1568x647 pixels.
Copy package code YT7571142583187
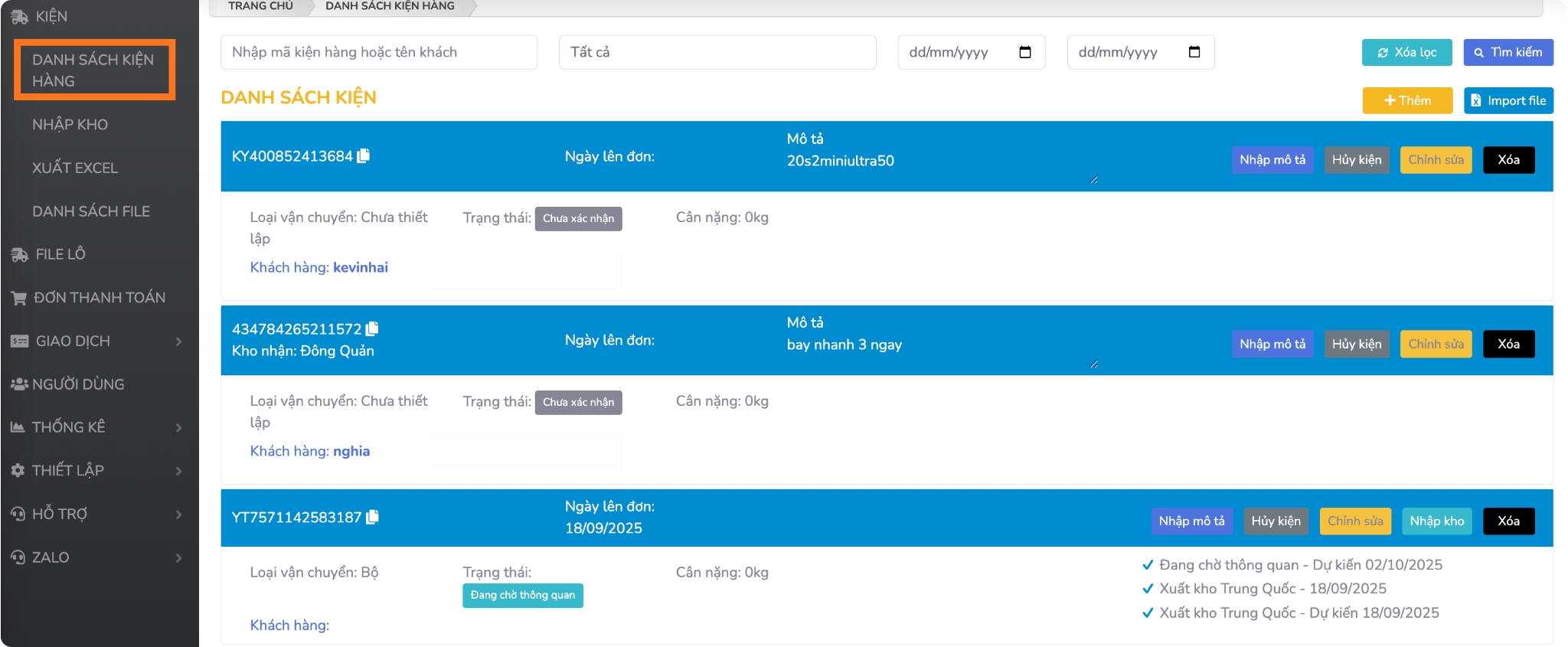373,518
